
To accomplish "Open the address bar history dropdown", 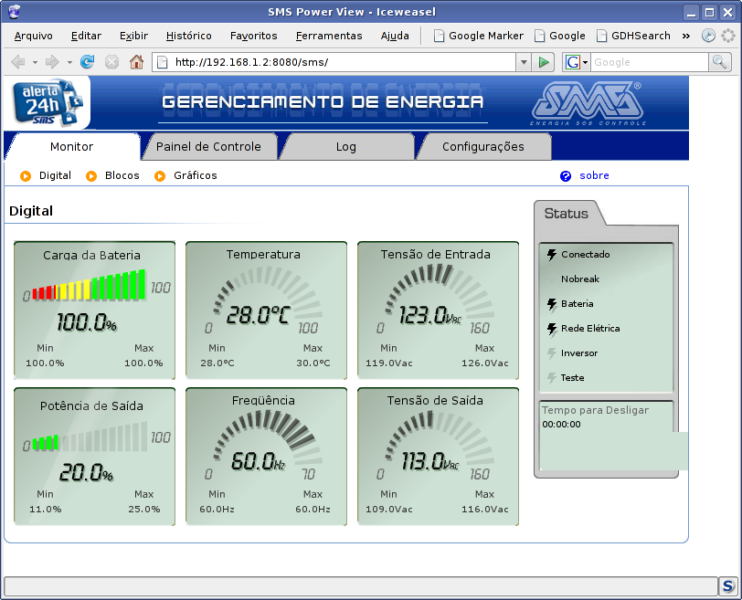I will point(523,62).
